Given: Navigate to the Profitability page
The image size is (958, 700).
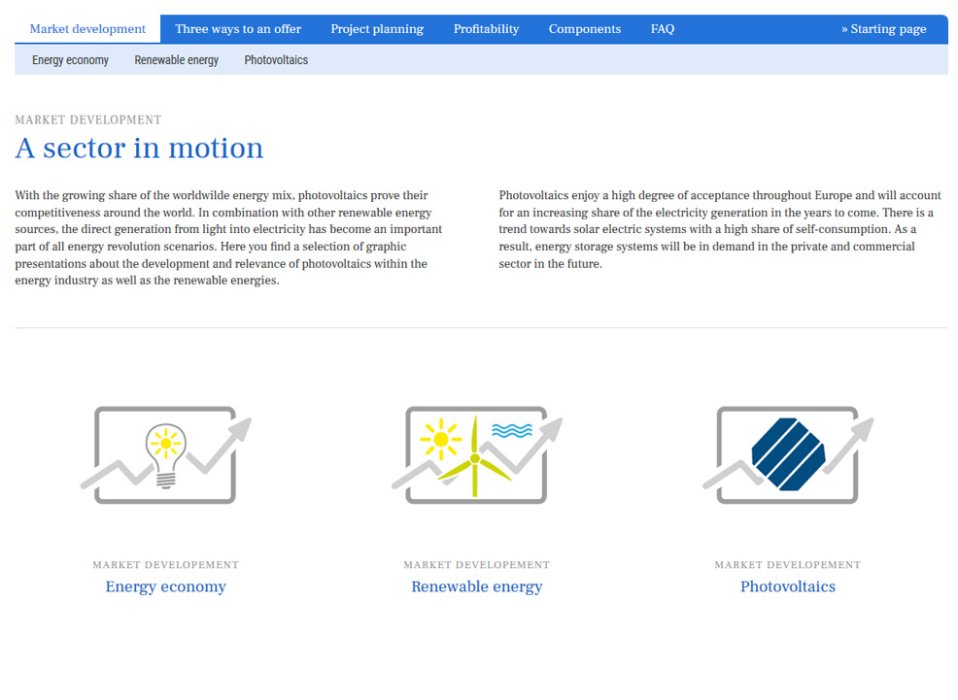Looking at the screenshot, I should point(486,29).
